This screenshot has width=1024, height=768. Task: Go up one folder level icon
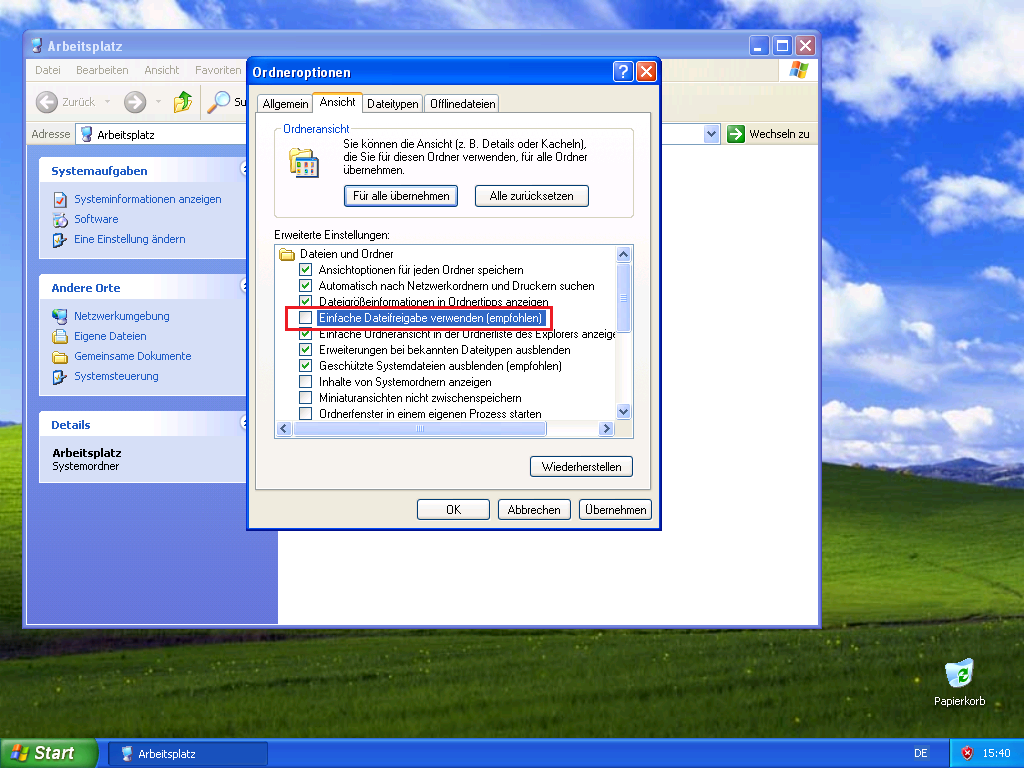coord(183,102)
